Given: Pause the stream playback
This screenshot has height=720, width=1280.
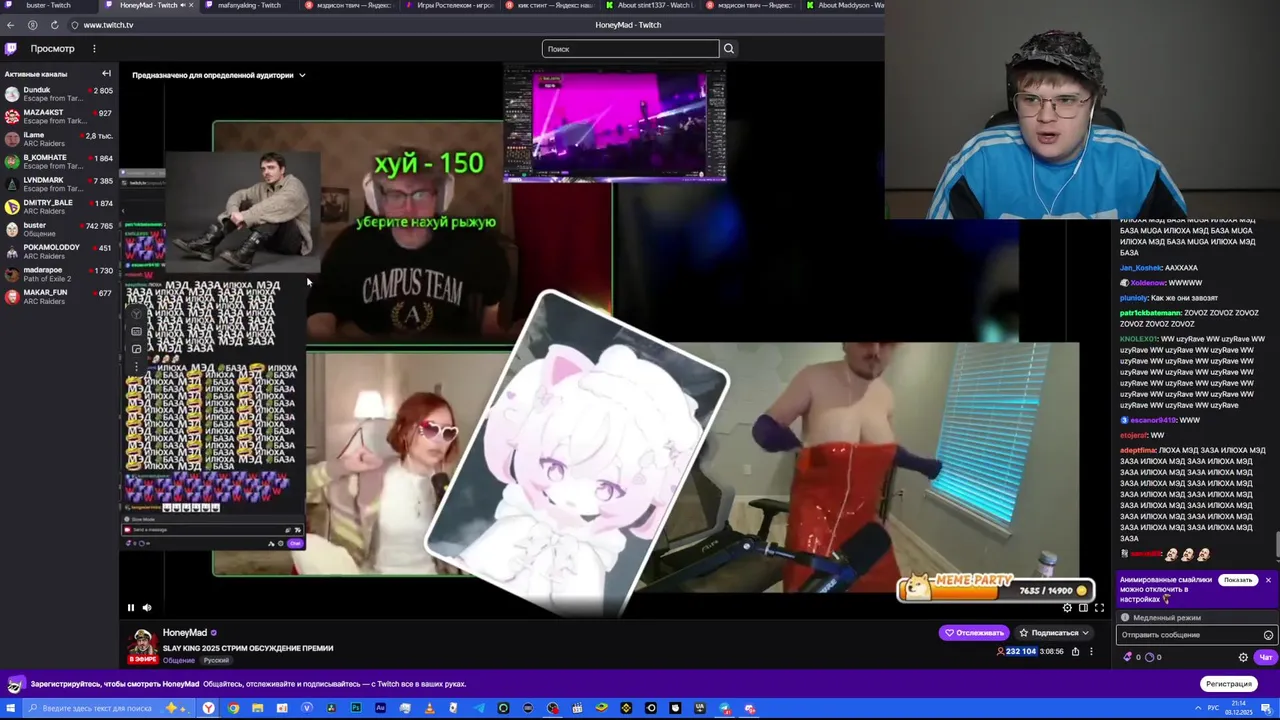Looking at the screenshot, I should pyautogui.click(x=130, y=607).
